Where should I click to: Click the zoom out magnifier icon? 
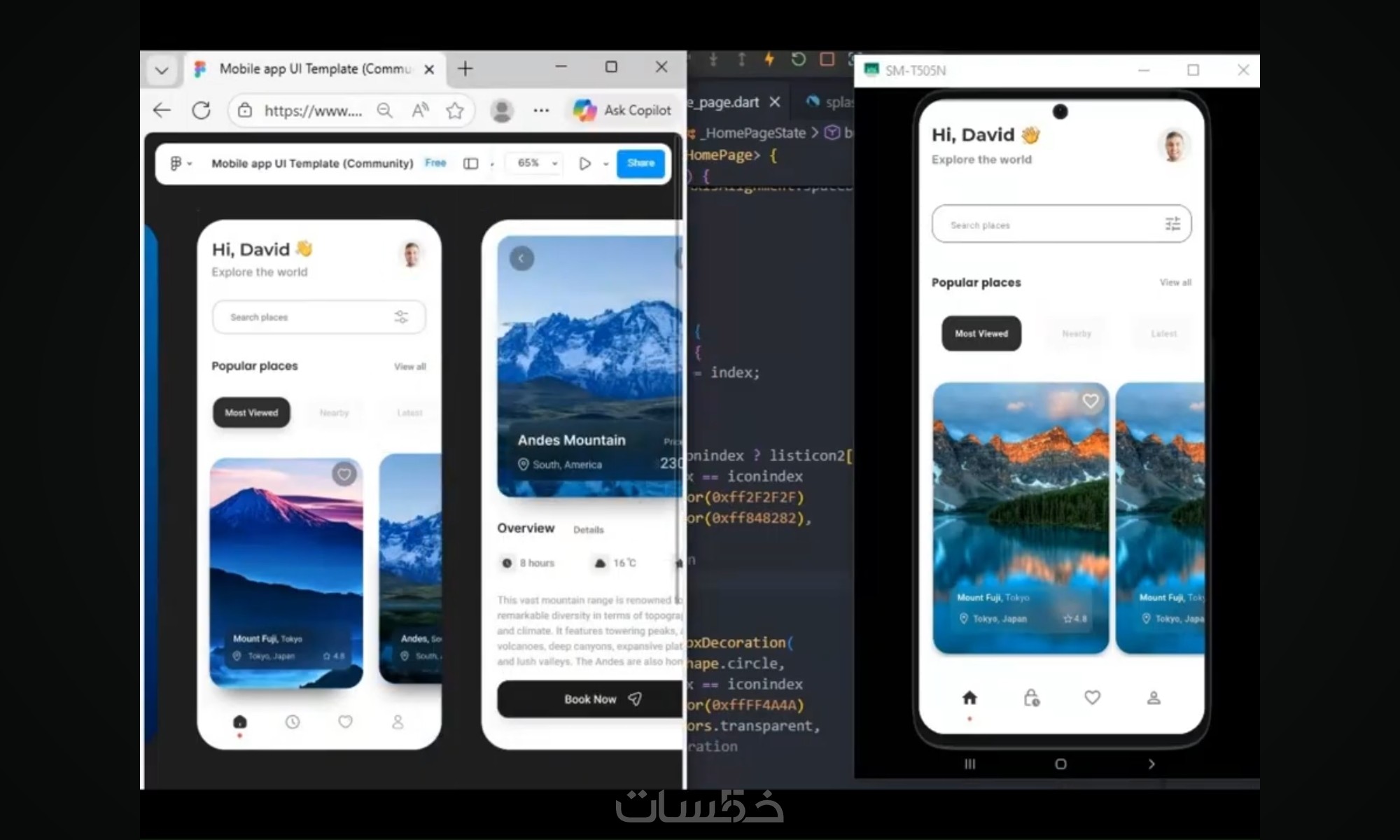(x=384, y=110)
